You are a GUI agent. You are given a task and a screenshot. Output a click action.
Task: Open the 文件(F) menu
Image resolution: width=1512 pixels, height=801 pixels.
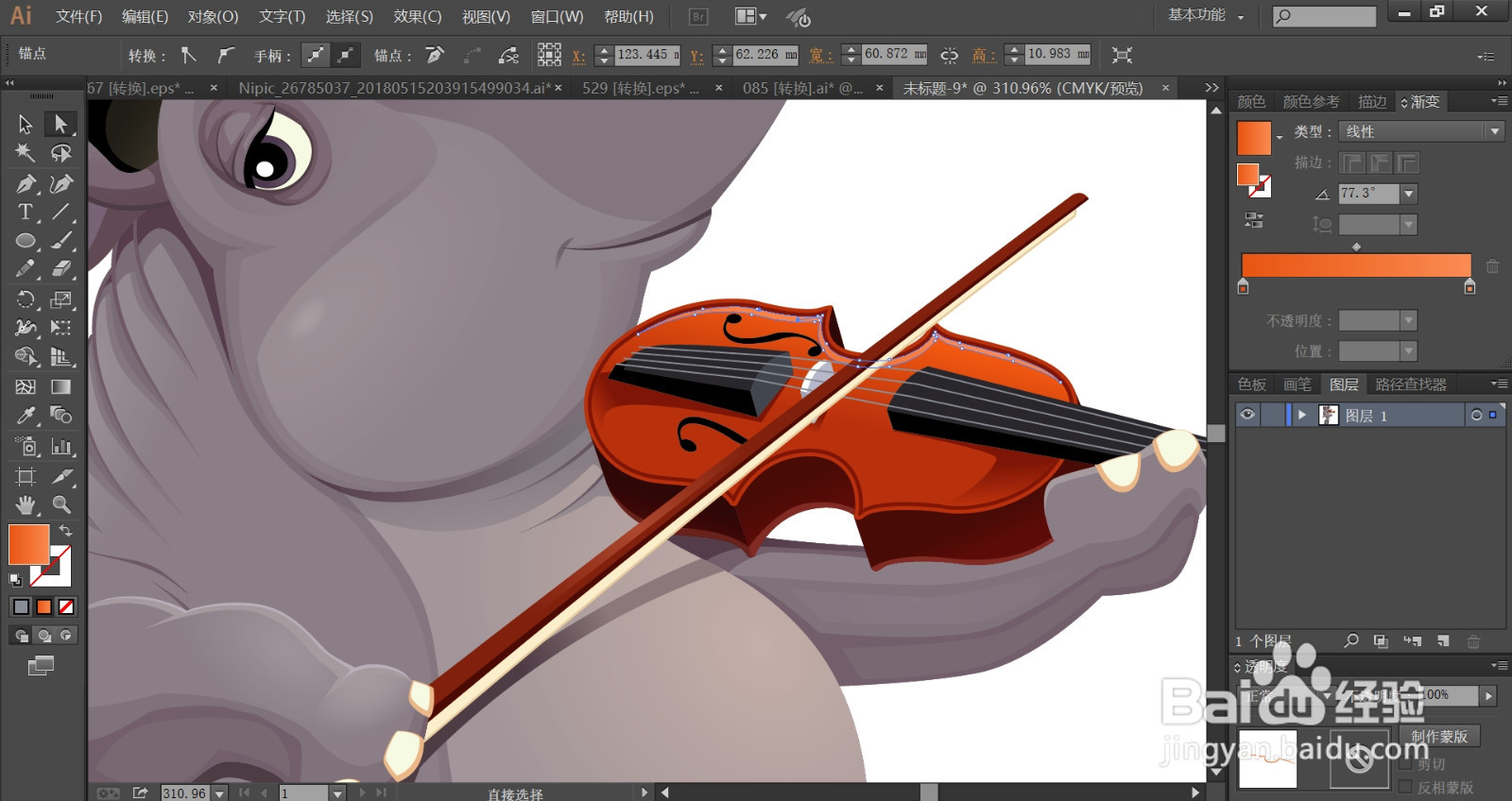[x=78, y=16]
